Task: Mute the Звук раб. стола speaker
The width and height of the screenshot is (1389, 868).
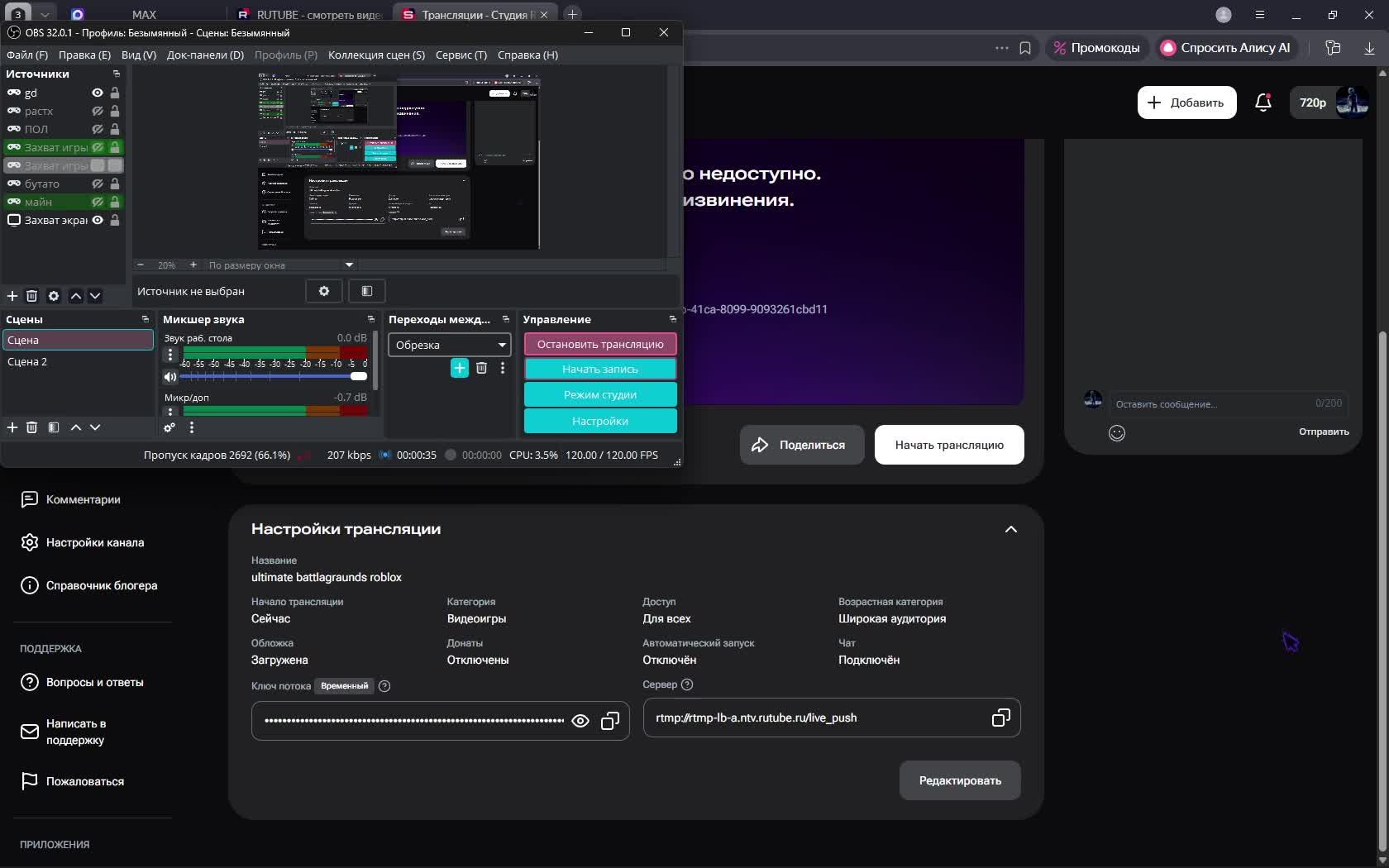Action: tap(170, 377)
